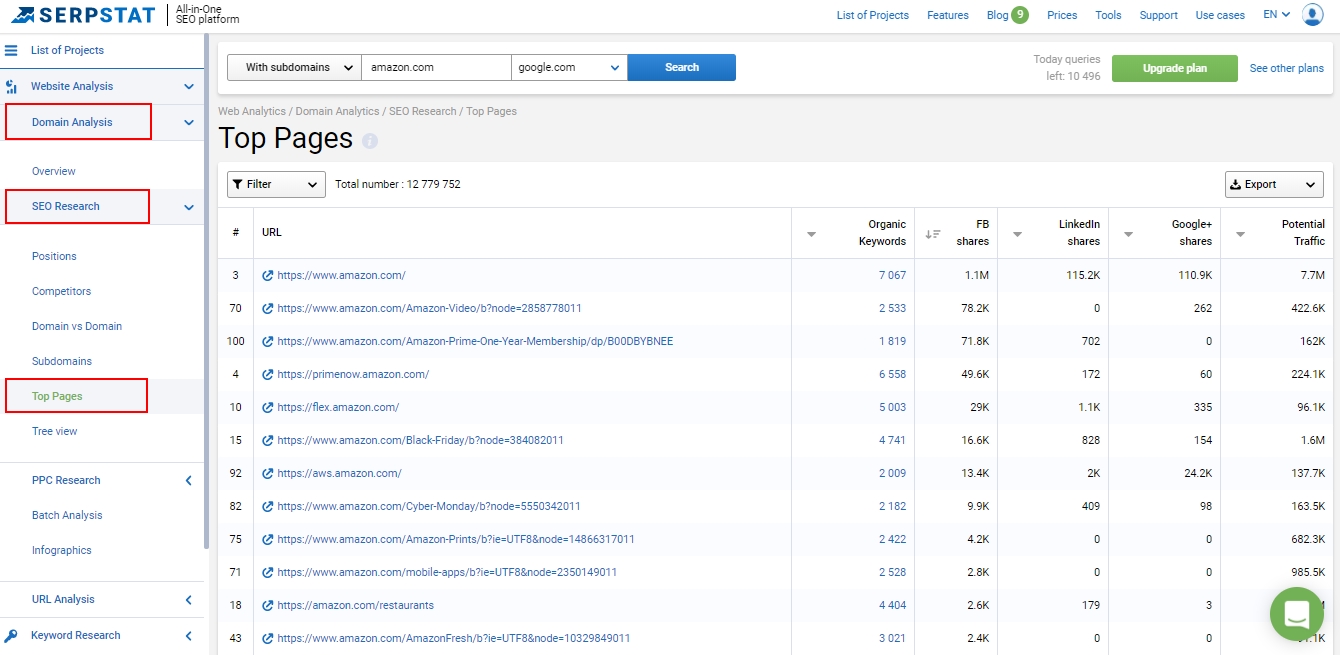Open the 6 558 organic keywords value
The width and height of the screenshot is (1340, 655).
(892, 374)
